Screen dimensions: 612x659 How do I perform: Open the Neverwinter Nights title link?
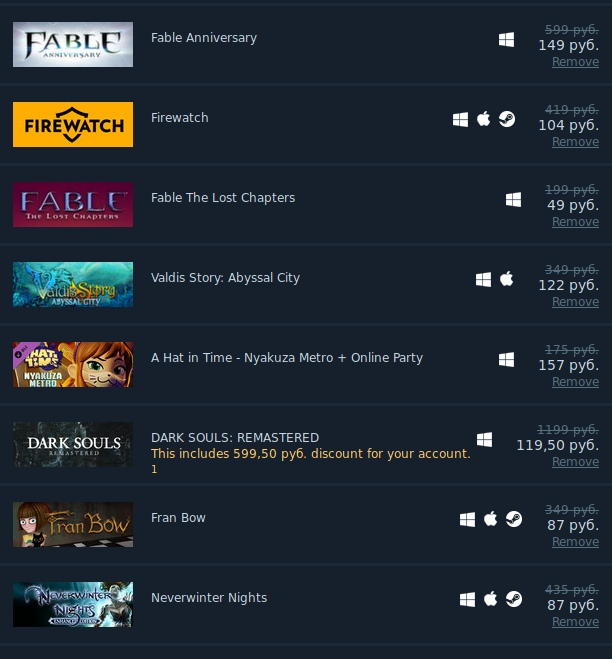209,598
